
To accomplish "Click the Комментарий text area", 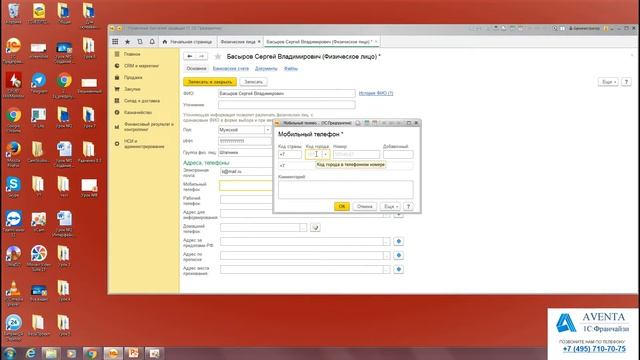I will [346, 190].
